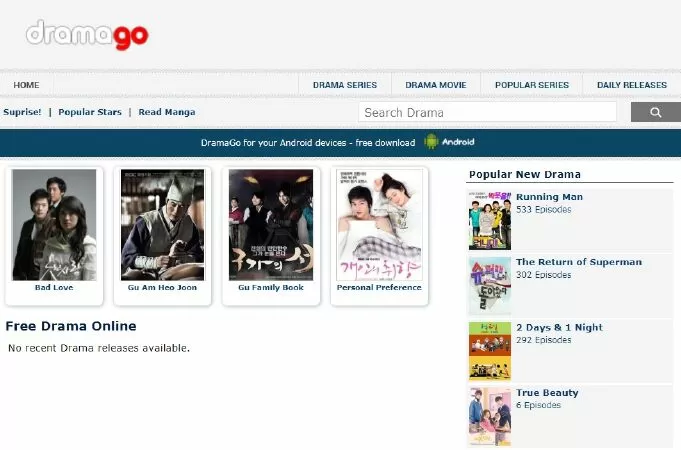This screenshot has width=681, height=450.
Task: Open the DRAMA MOVIE menu
Action: 436,85
